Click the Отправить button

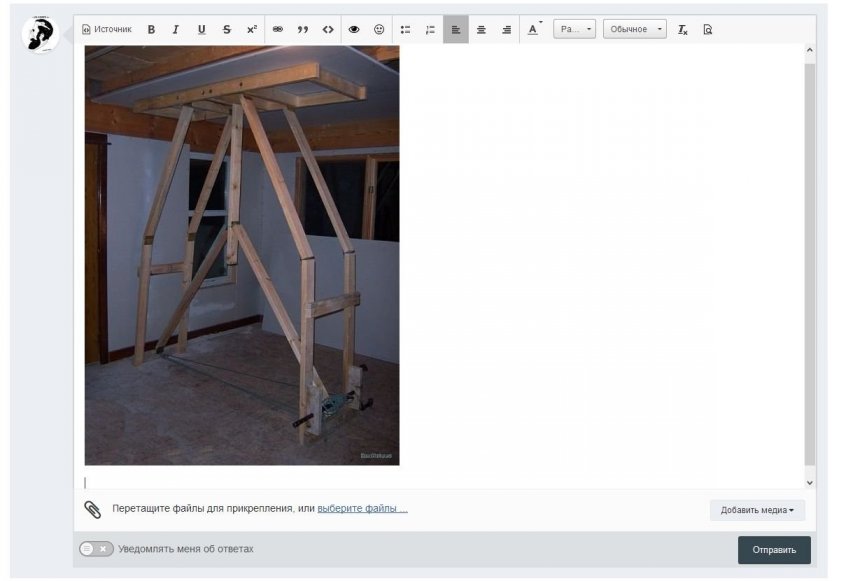774,550
